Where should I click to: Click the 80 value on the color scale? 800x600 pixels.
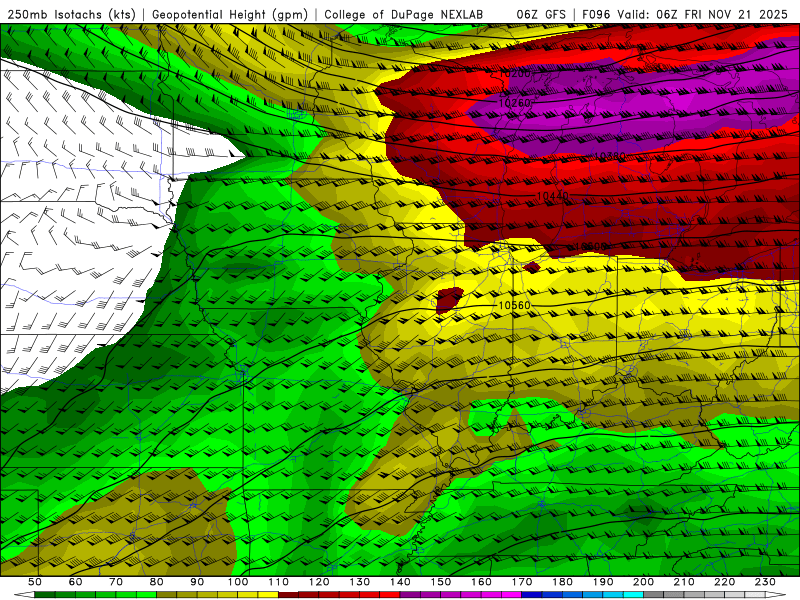pos(156,582)
